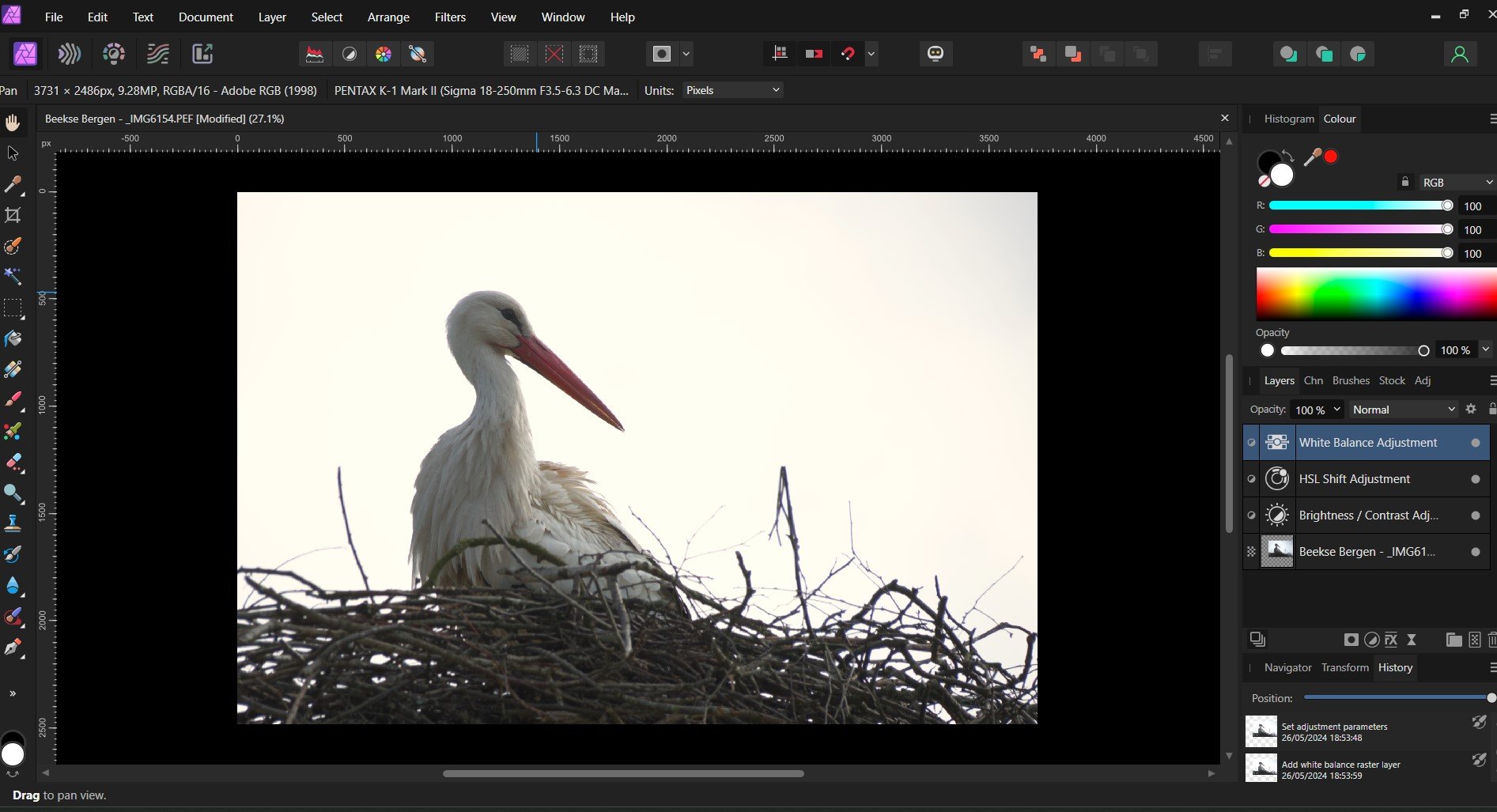Viewport: 1497px width, 812px height.
Task: Click the red picked colour swatch
Action: 1331,157
